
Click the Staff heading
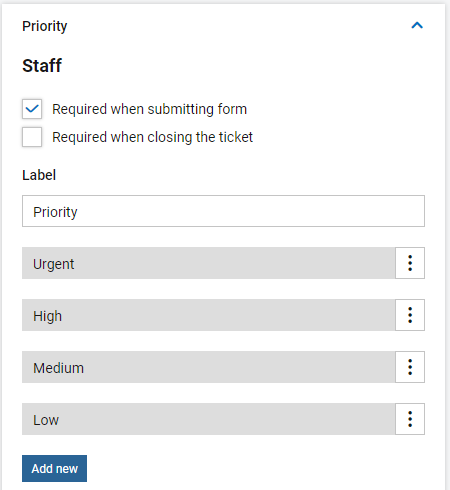(42, 65)
